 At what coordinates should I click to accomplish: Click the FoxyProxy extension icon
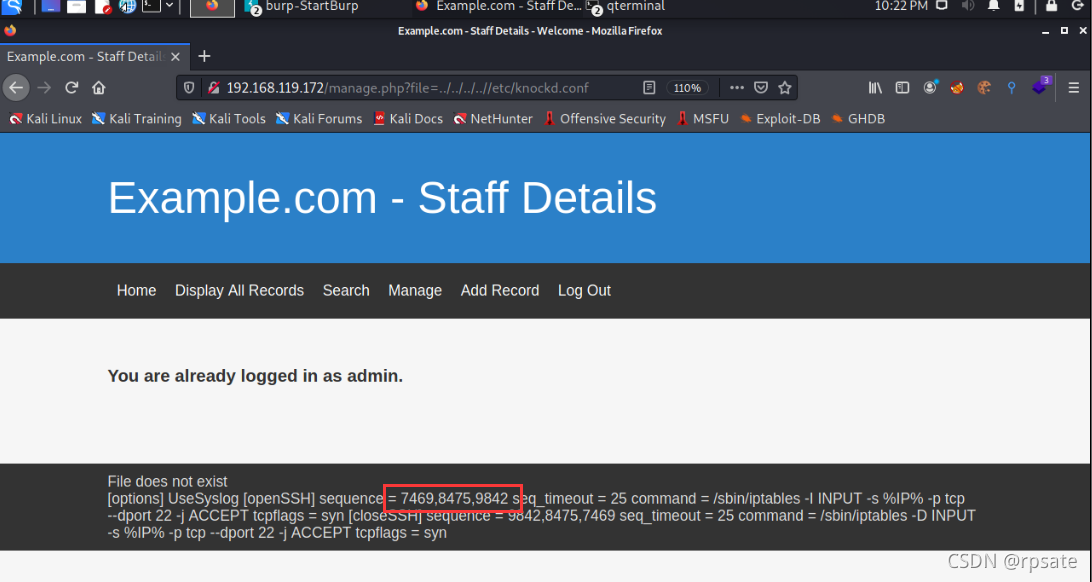tap(957, 88)
